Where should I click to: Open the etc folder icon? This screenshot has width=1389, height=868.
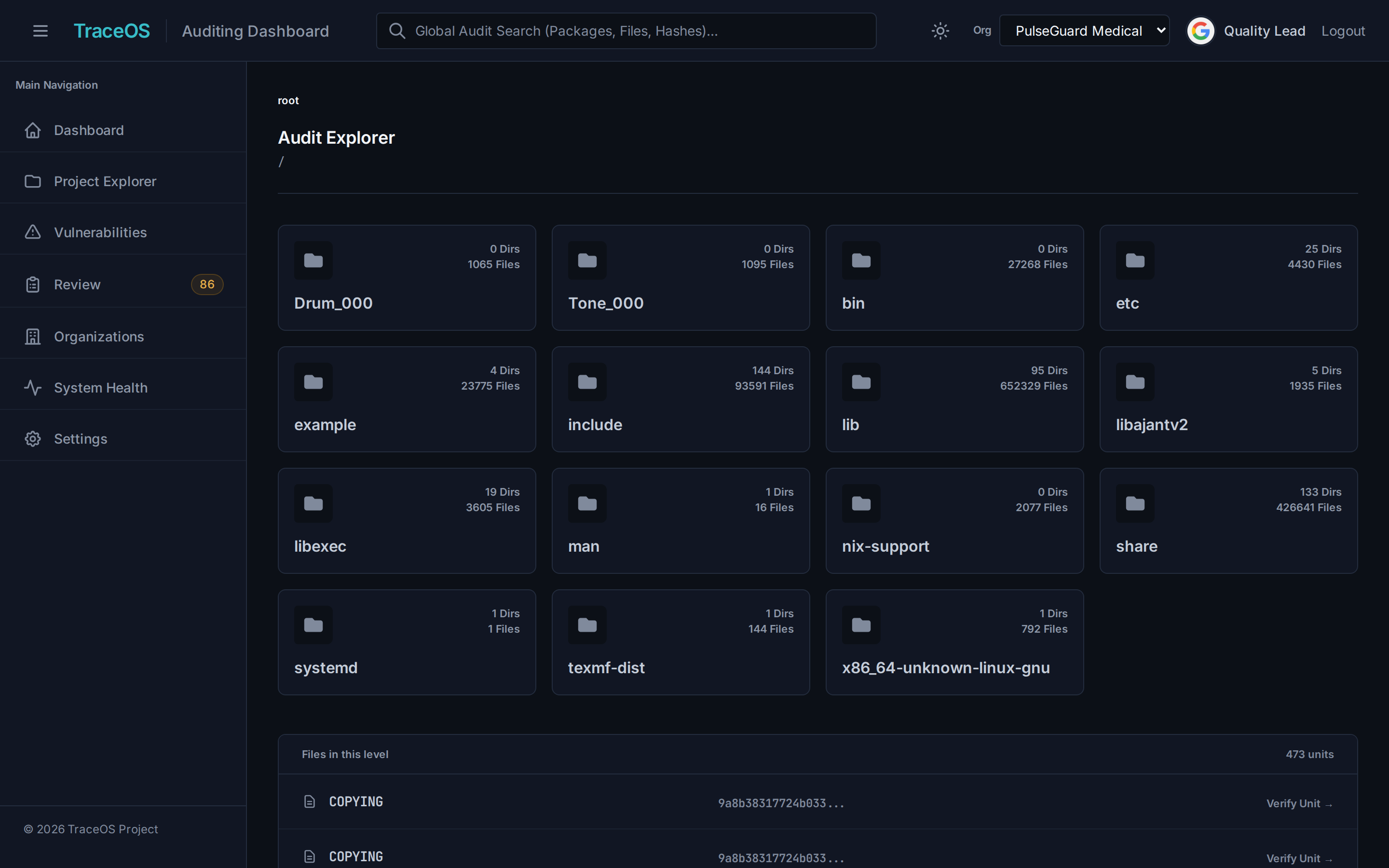click(x=1135, y=260)
